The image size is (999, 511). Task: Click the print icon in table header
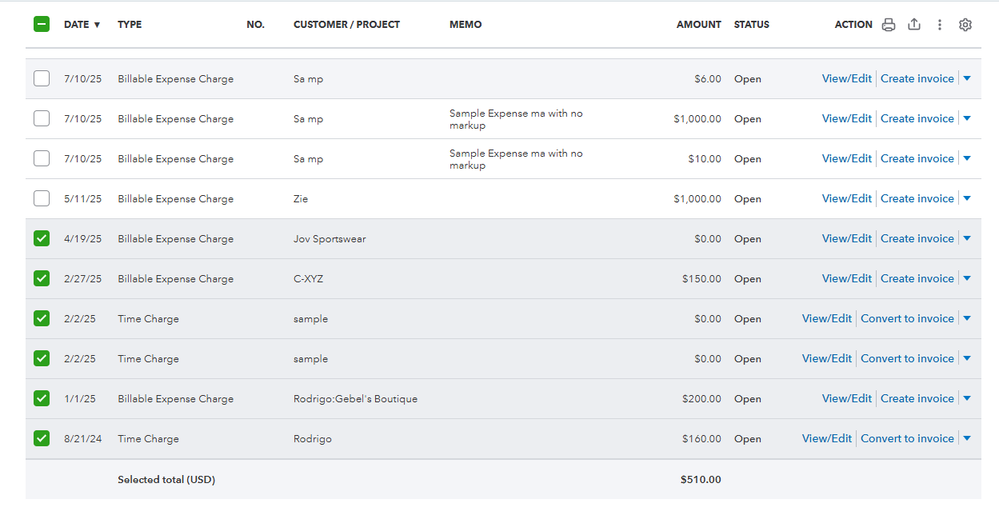click(888, 25)
